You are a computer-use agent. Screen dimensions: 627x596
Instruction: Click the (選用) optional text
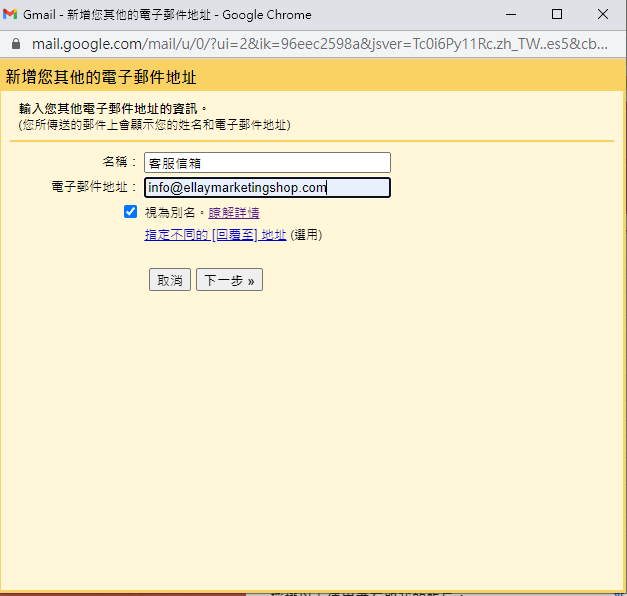point(306,235)
